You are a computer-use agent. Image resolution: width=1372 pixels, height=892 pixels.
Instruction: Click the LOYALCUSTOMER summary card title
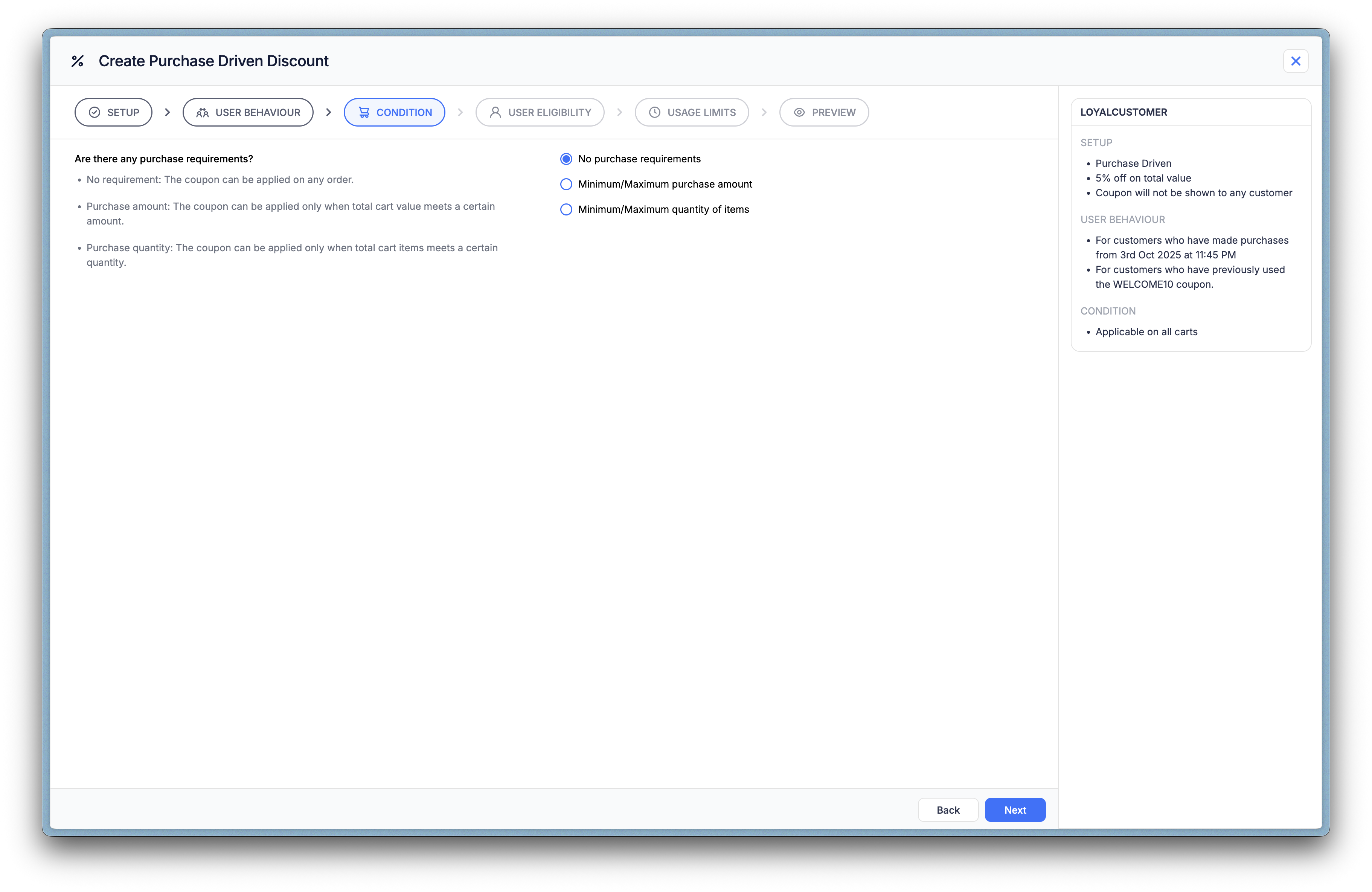click(x=1123, y=112)
